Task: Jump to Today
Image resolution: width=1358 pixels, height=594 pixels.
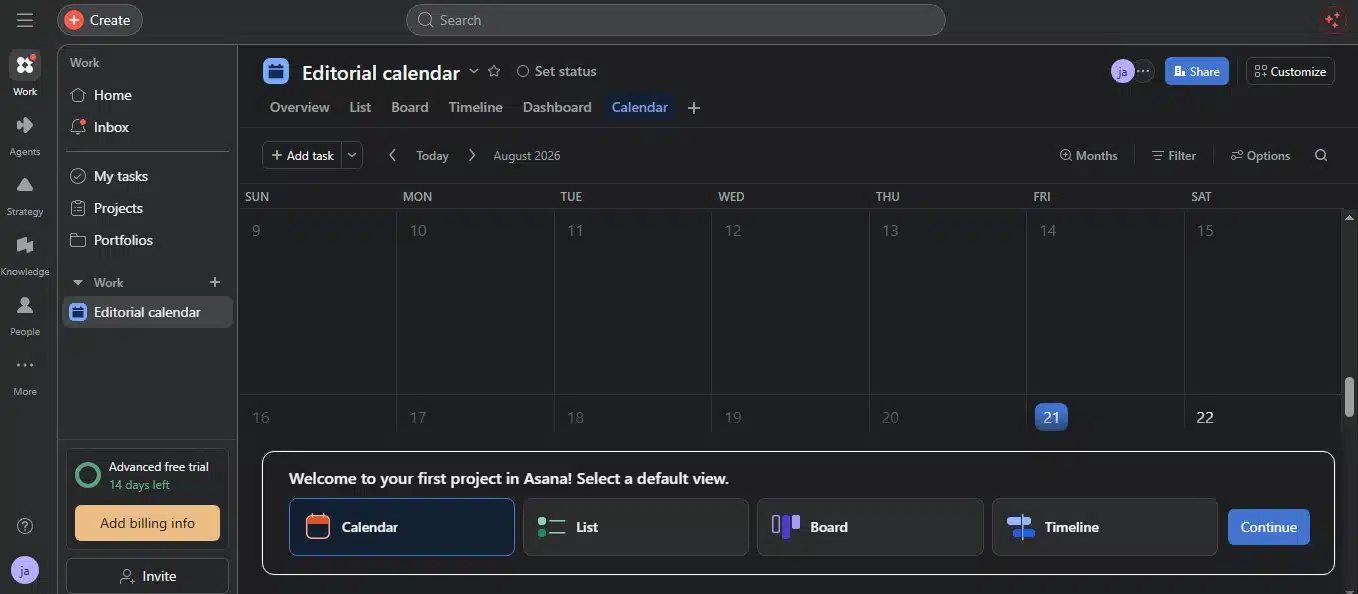Action: 432,155
